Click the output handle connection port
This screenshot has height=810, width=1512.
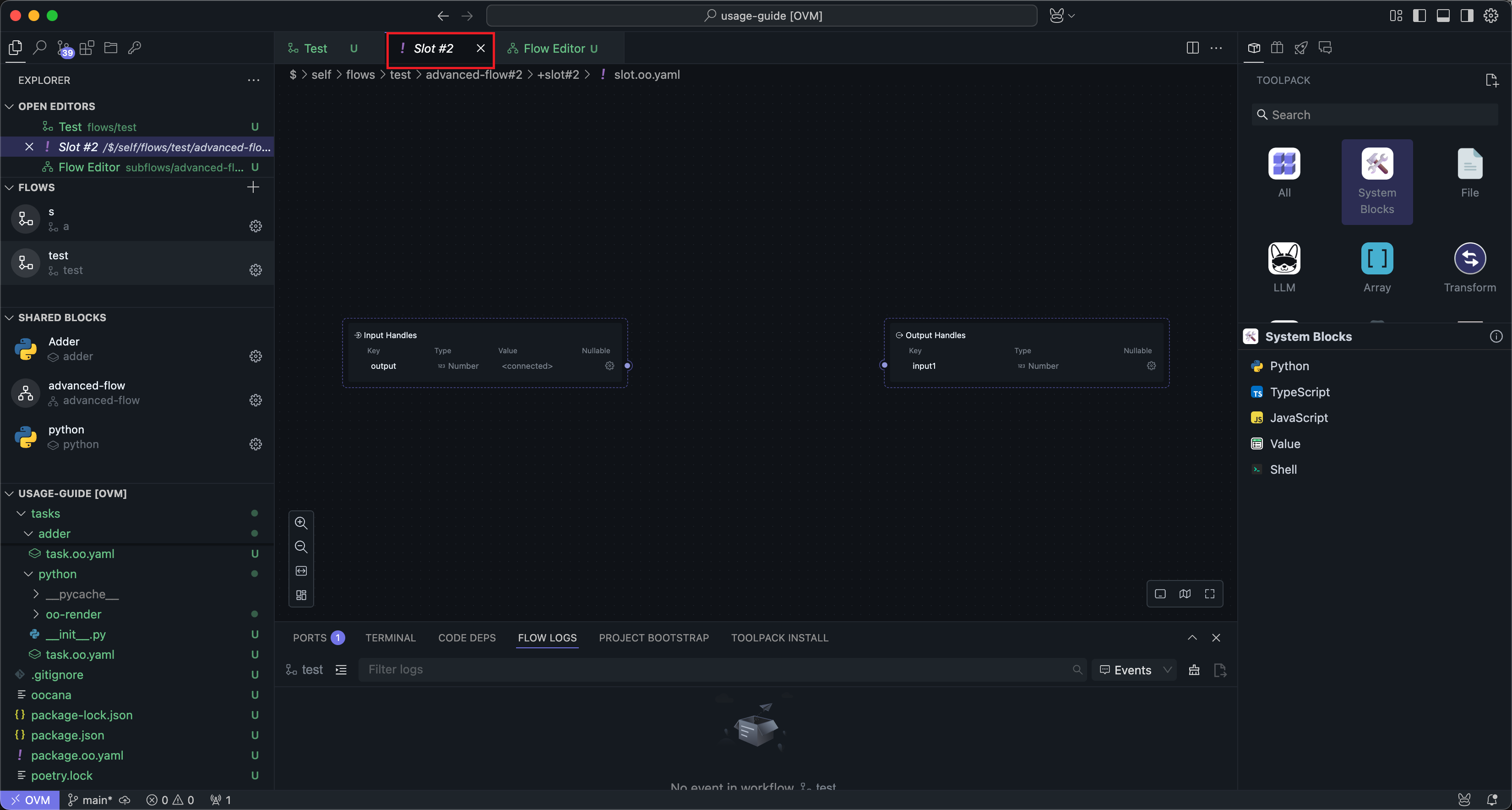[x=627, y=366]
